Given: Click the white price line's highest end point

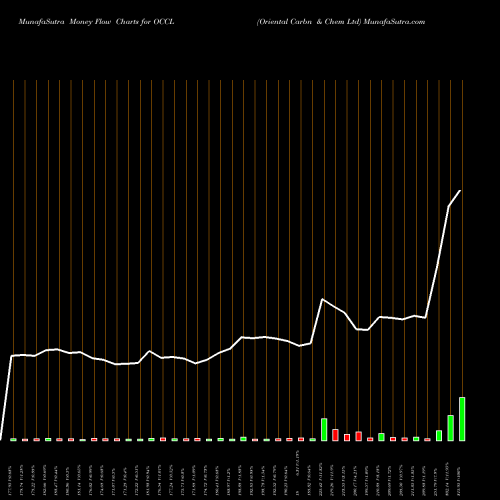Looking at the screenshot, I should 460,191.
